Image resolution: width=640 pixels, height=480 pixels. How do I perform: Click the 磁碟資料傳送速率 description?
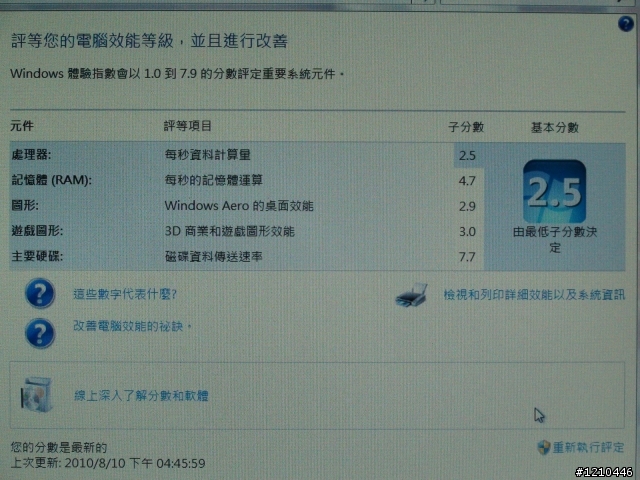[x=213, y=256]
